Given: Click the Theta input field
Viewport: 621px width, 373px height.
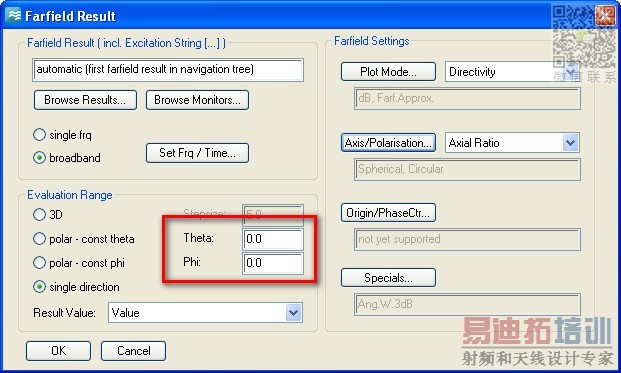Looking at the screenshot, I should 273,239.
